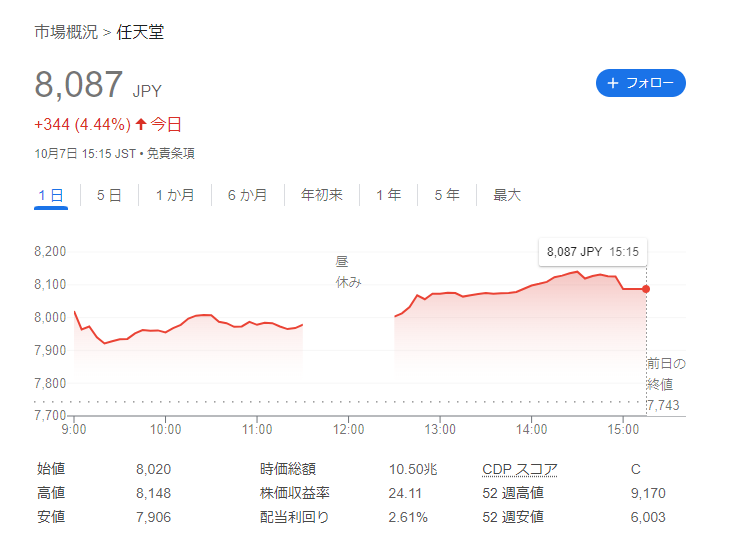The height and width of the screenshot is (535, 737).
Task: Switch to the 1か月 range tab
Action: point(175,195)
